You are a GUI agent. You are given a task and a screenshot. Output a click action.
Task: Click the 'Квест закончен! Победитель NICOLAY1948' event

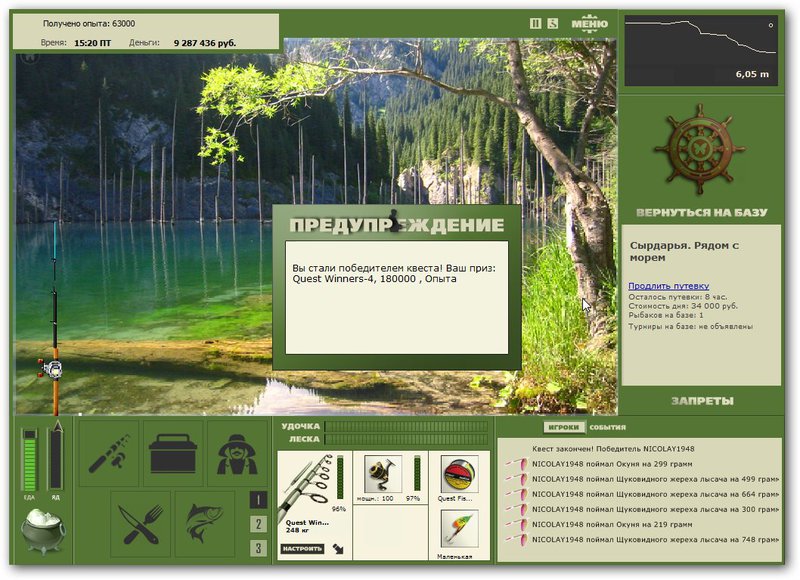(613, 449)
